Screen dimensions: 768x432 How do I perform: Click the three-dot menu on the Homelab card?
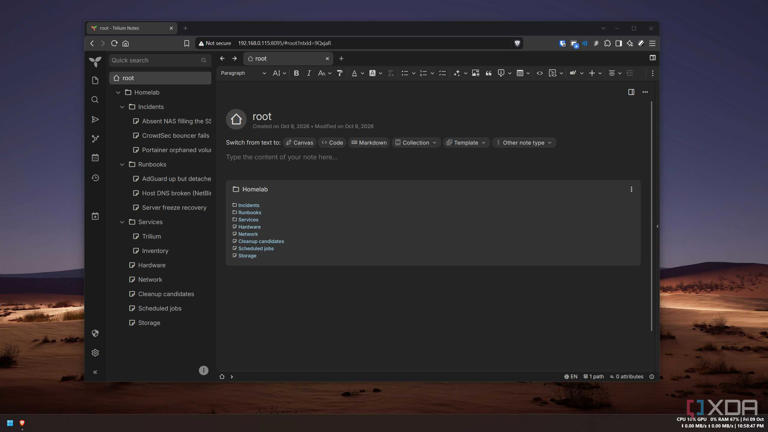tap(631, 189)
